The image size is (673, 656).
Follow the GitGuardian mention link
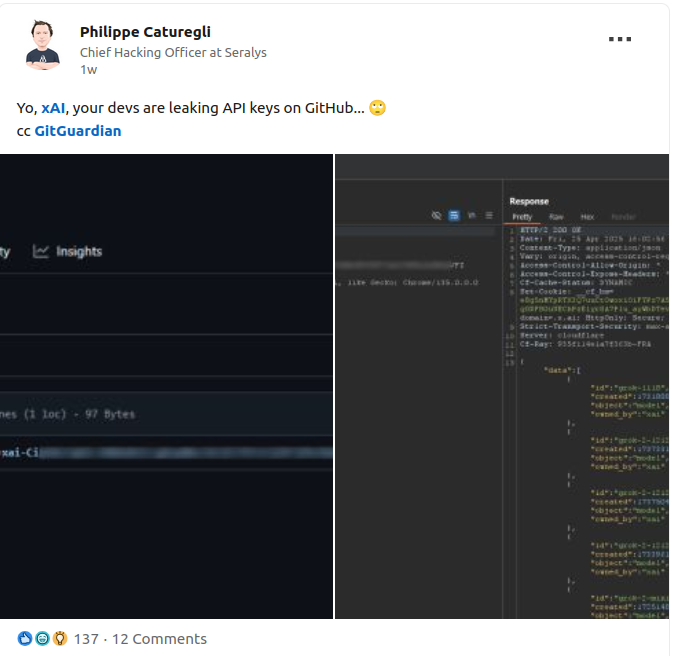tap(78, 131)
